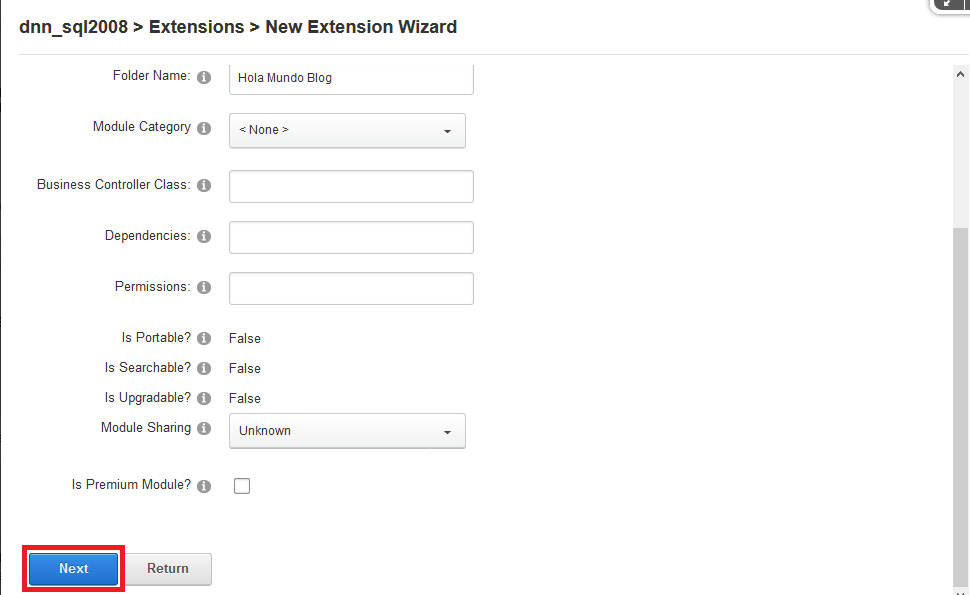Check the Is Premium Module checkbox
The image size is (970, 595).
coord(242,486)
